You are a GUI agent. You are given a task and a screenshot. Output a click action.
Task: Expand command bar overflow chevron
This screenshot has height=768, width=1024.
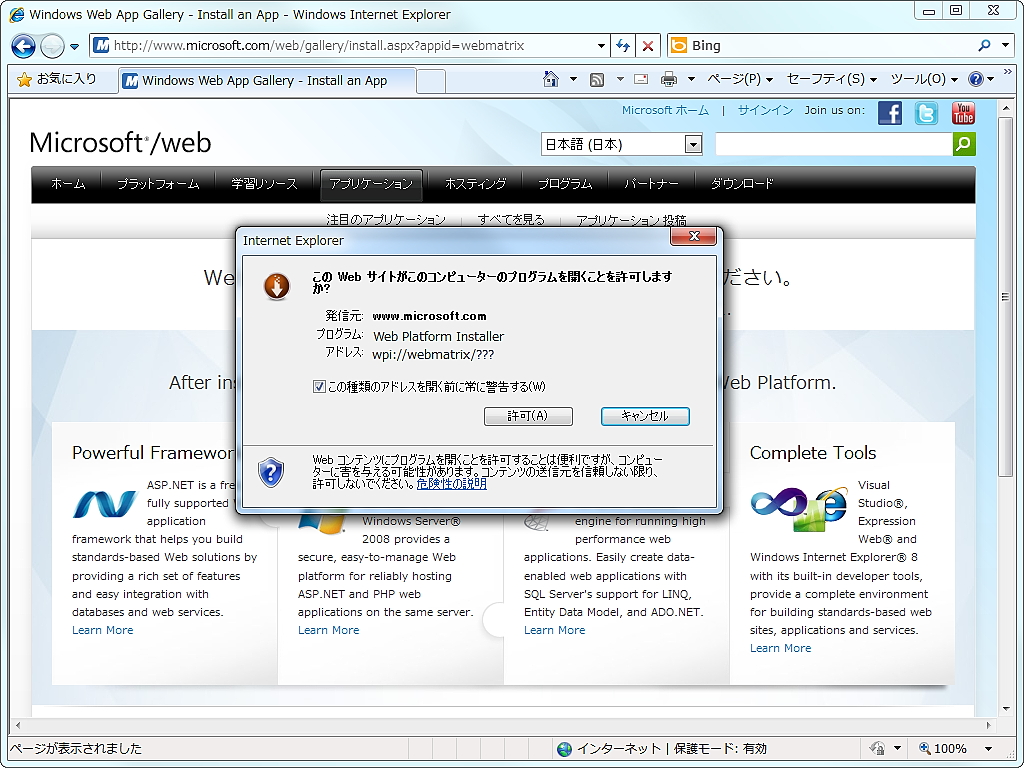[1007, 71]
